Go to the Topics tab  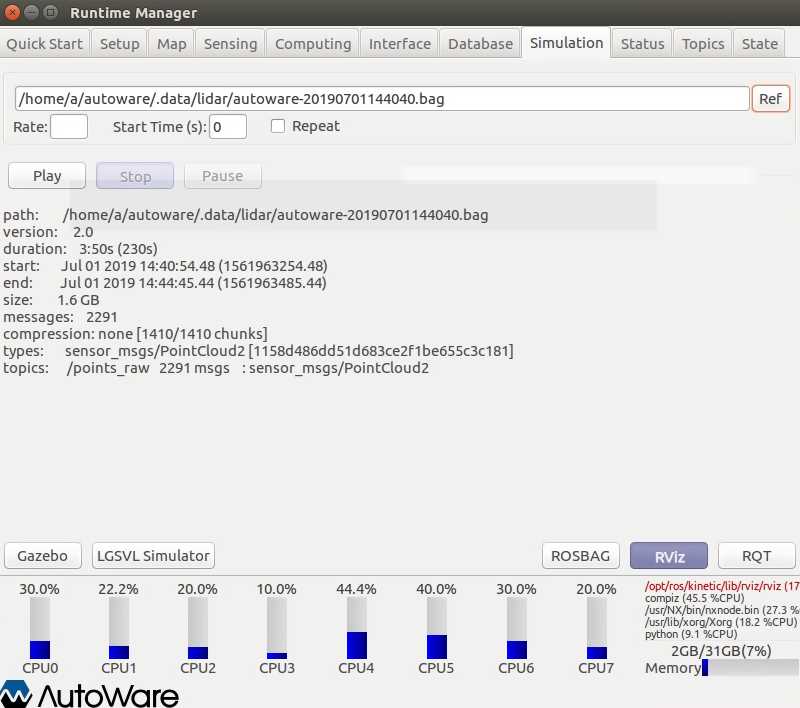point(703,44)
